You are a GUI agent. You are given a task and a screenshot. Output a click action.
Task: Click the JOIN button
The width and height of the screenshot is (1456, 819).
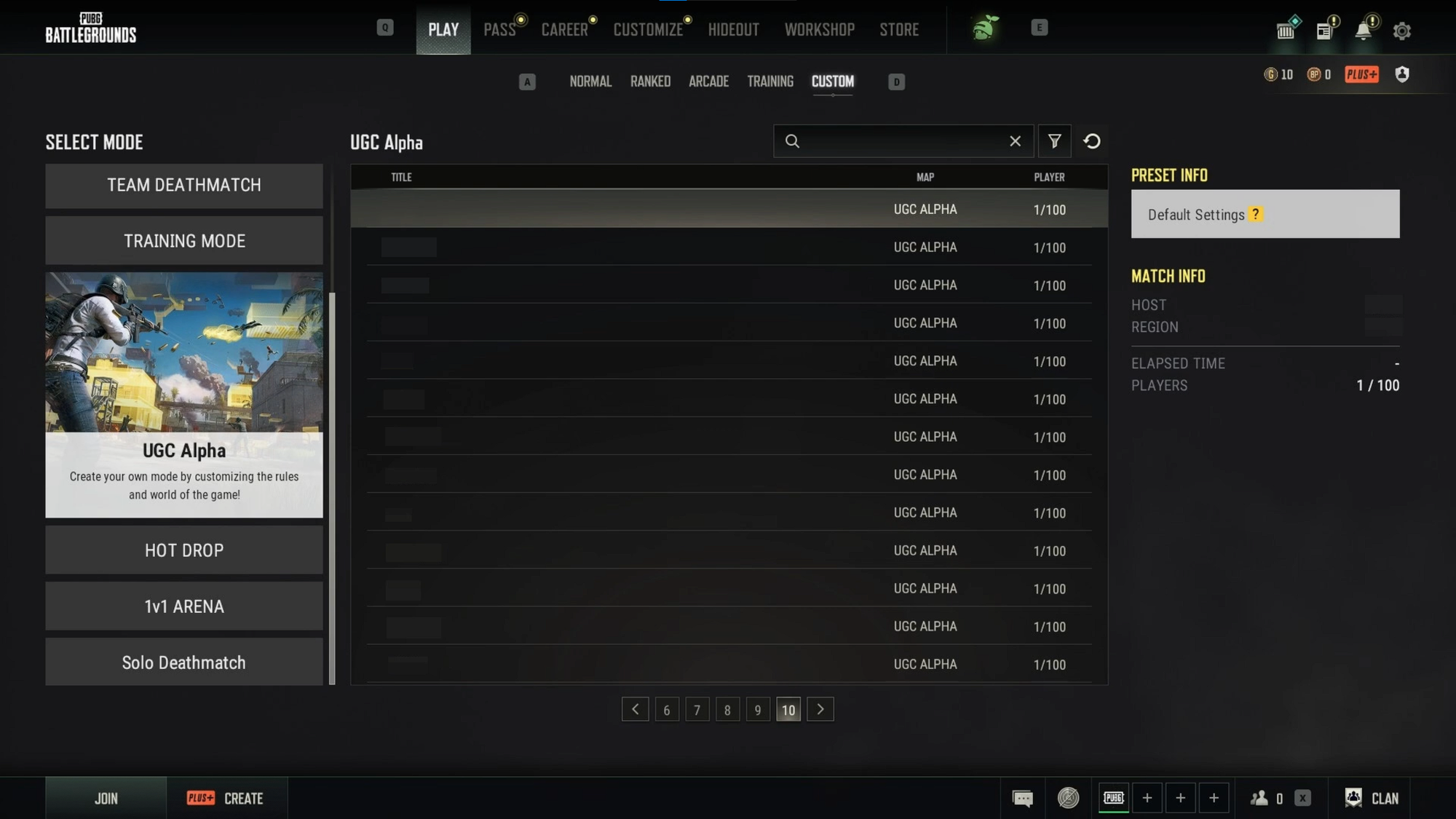106,798
